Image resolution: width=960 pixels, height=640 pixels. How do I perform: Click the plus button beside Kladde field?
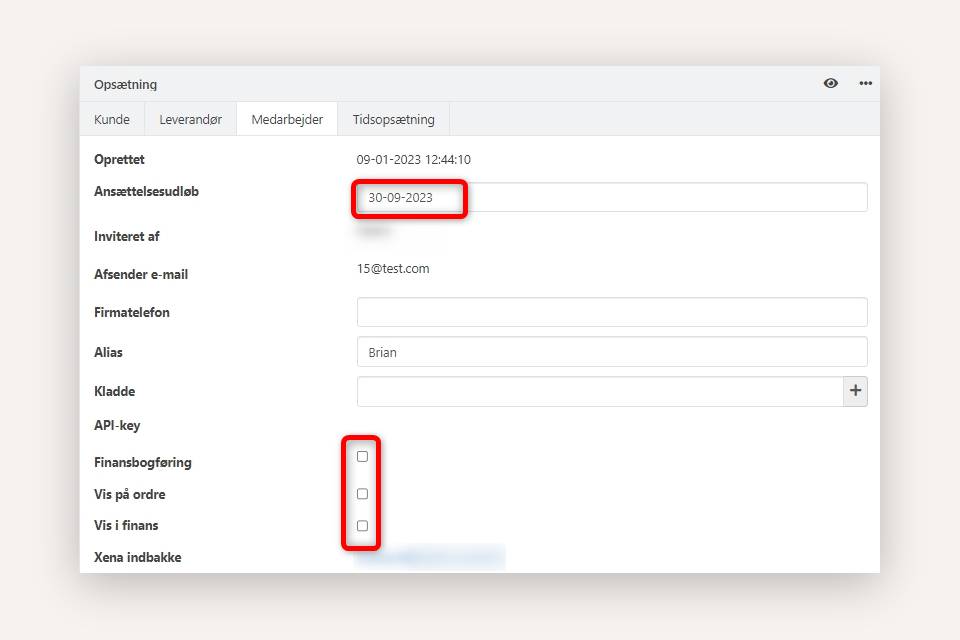click(855, 392)
